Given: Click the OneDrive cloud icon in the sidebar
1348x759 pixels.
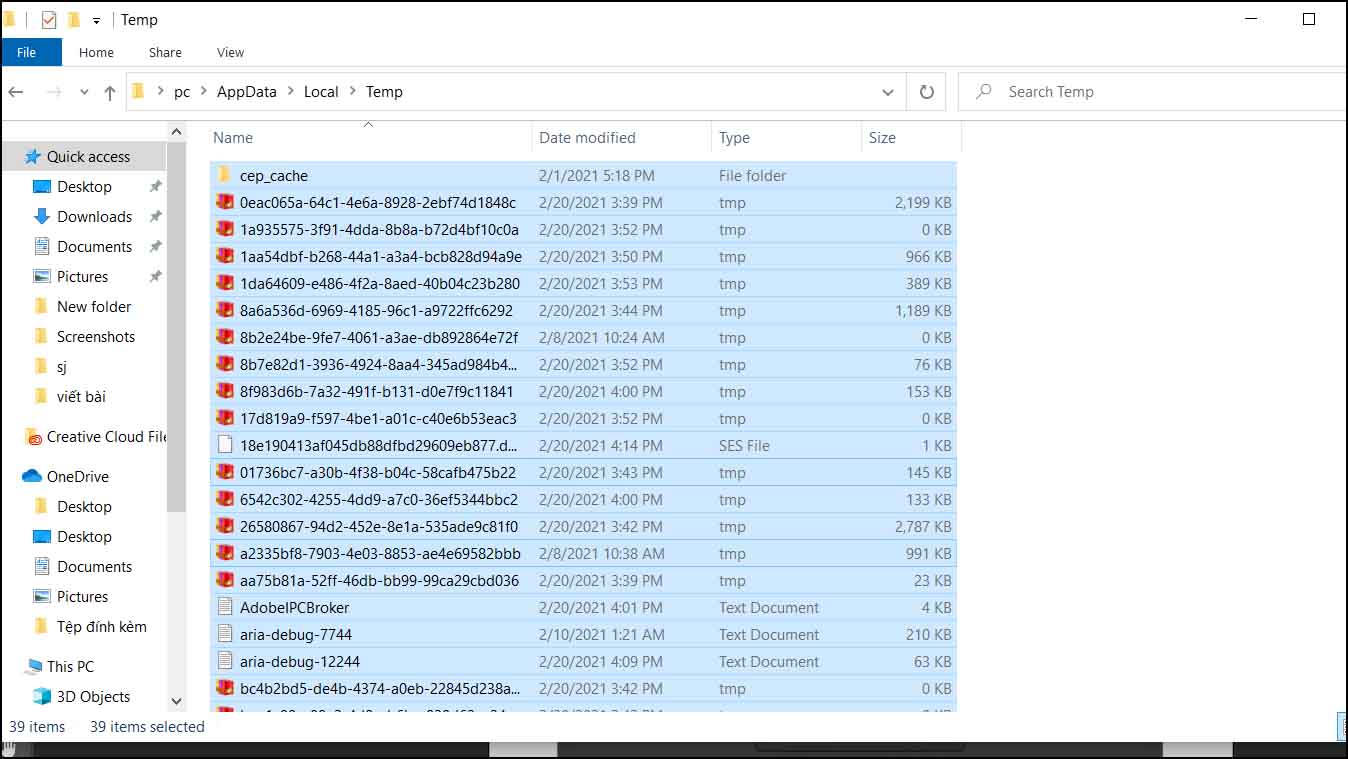Looking at the screenshot, I should pos(33,476).
